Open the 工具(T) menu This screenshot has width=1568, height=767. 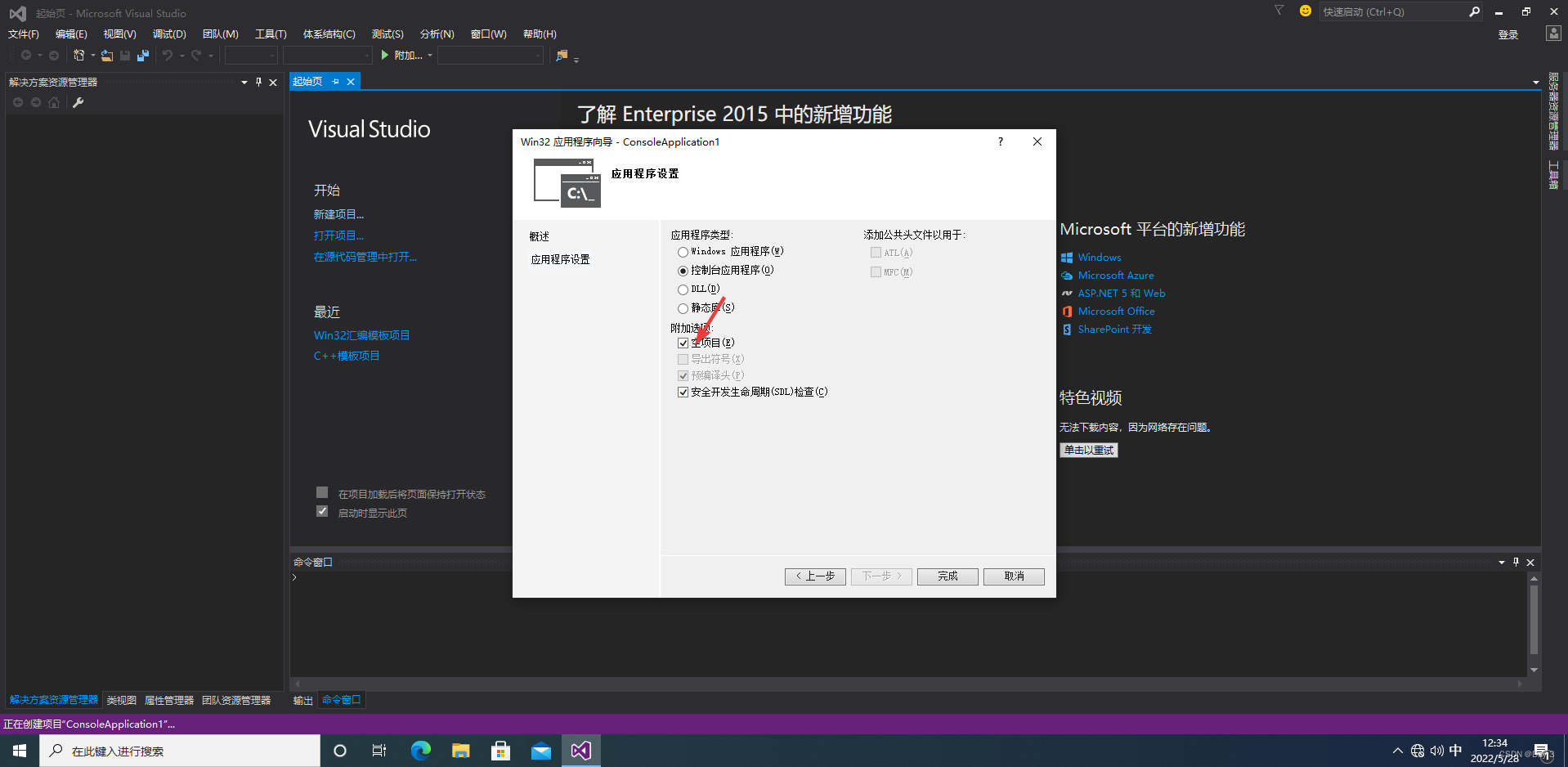coord(271,34)
